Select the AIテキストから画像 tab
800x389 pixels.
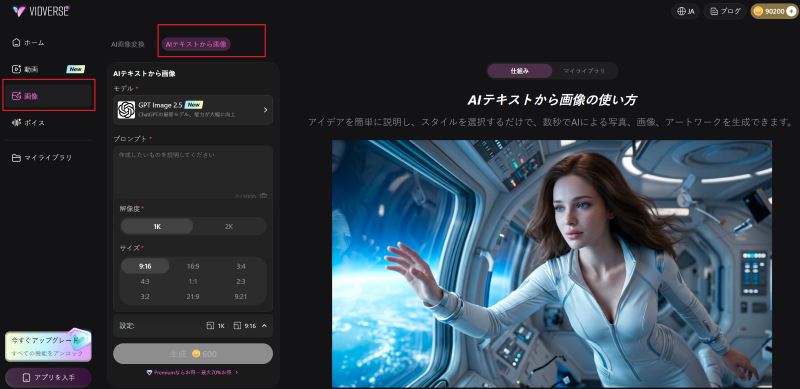click(196, 44)
